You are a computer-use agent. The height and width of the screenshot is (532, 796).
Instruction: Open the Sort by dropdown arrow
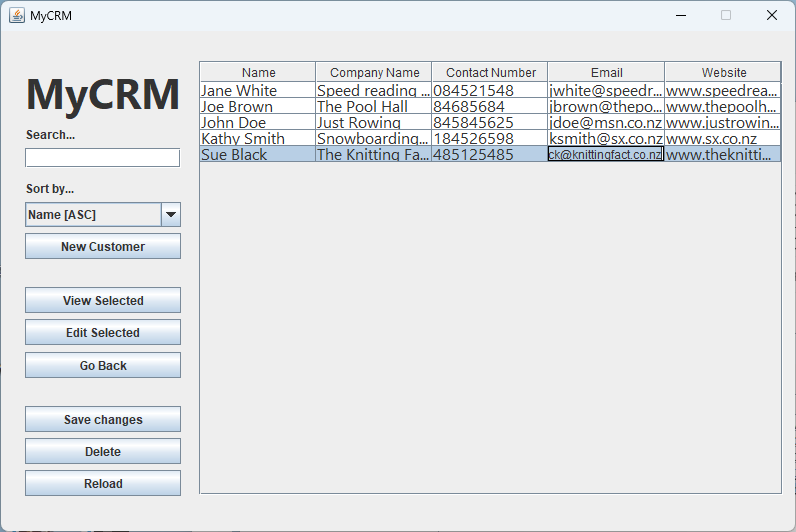pos(171,215)
